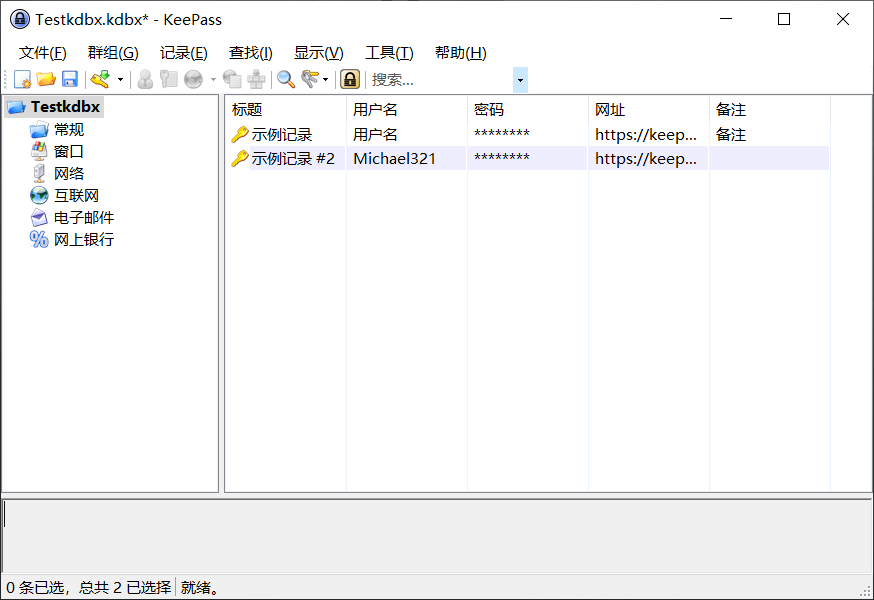Viewport: 874px width, 600px height.
Task: Open the 电子邮件 group
Action: click(x=84, y=217)
